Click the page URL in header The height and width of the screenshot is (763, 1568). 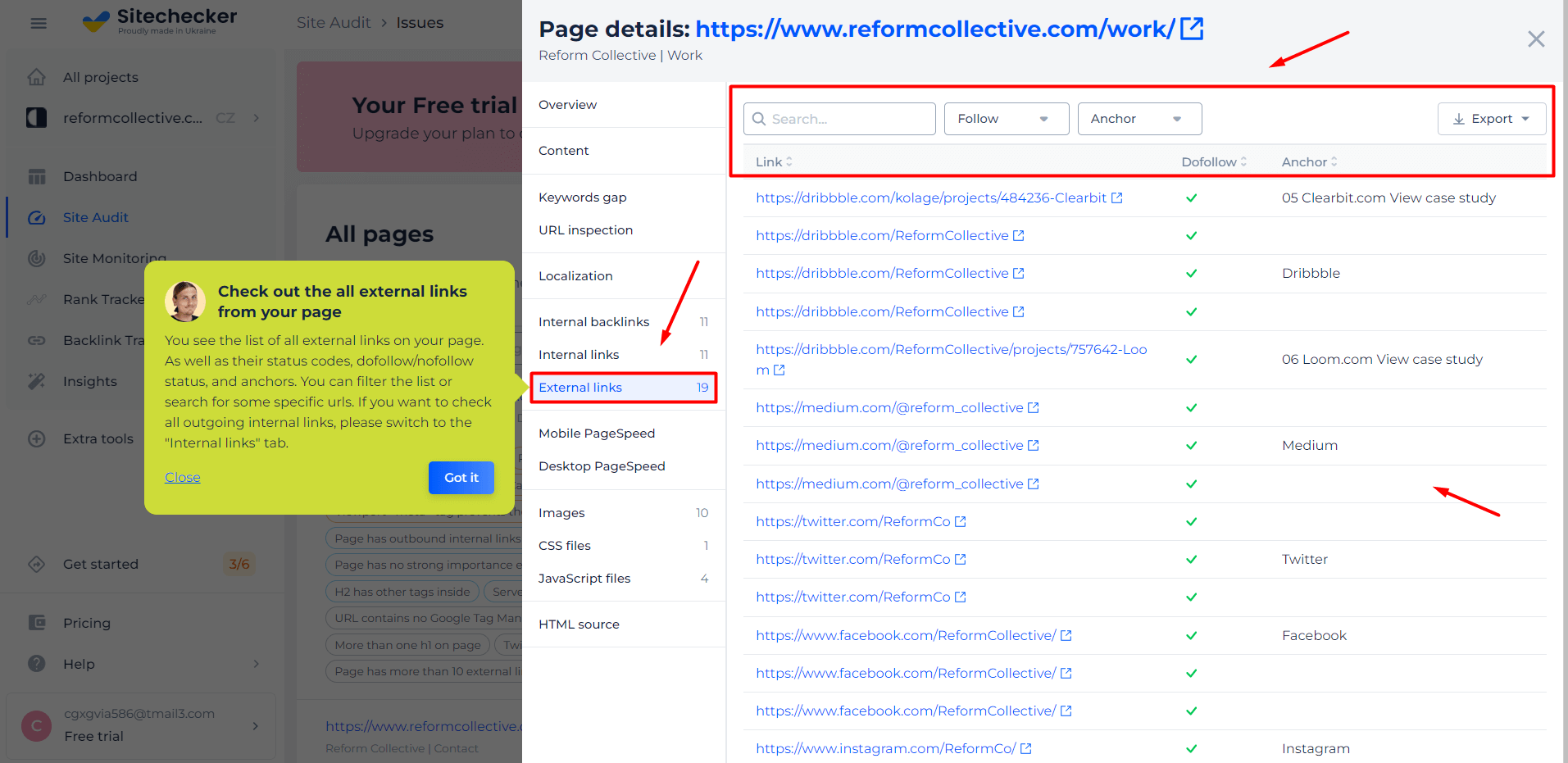[935, 29]
